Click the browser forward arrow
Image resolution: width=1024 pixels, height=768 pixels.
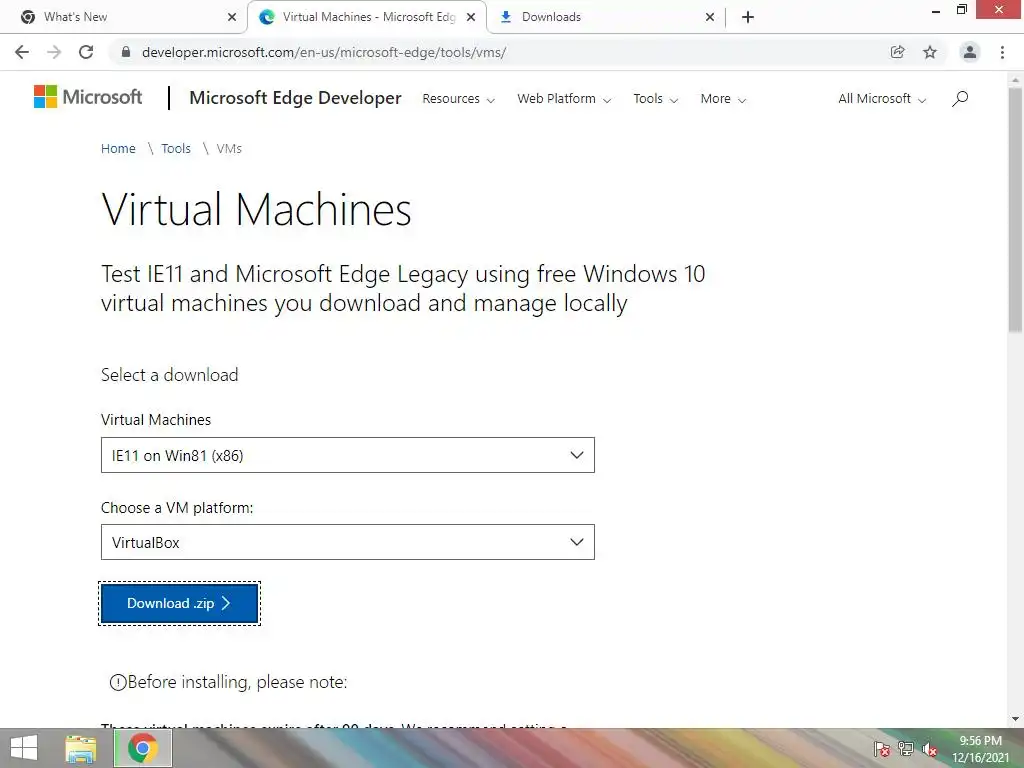[x=54, y=52]
